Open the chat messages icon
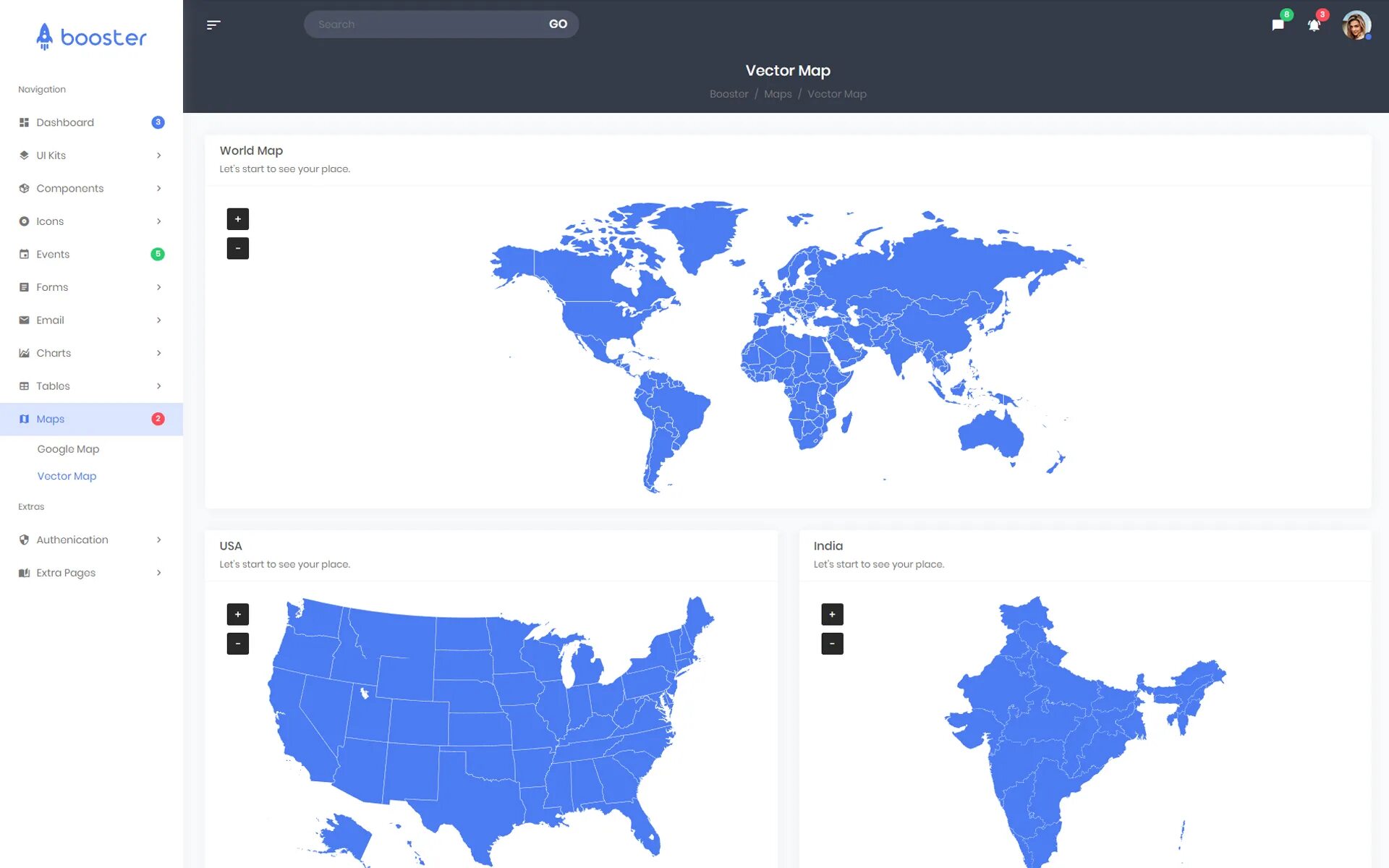The width and height of the screenshot is (1389, 868). tap(1278, 25)
